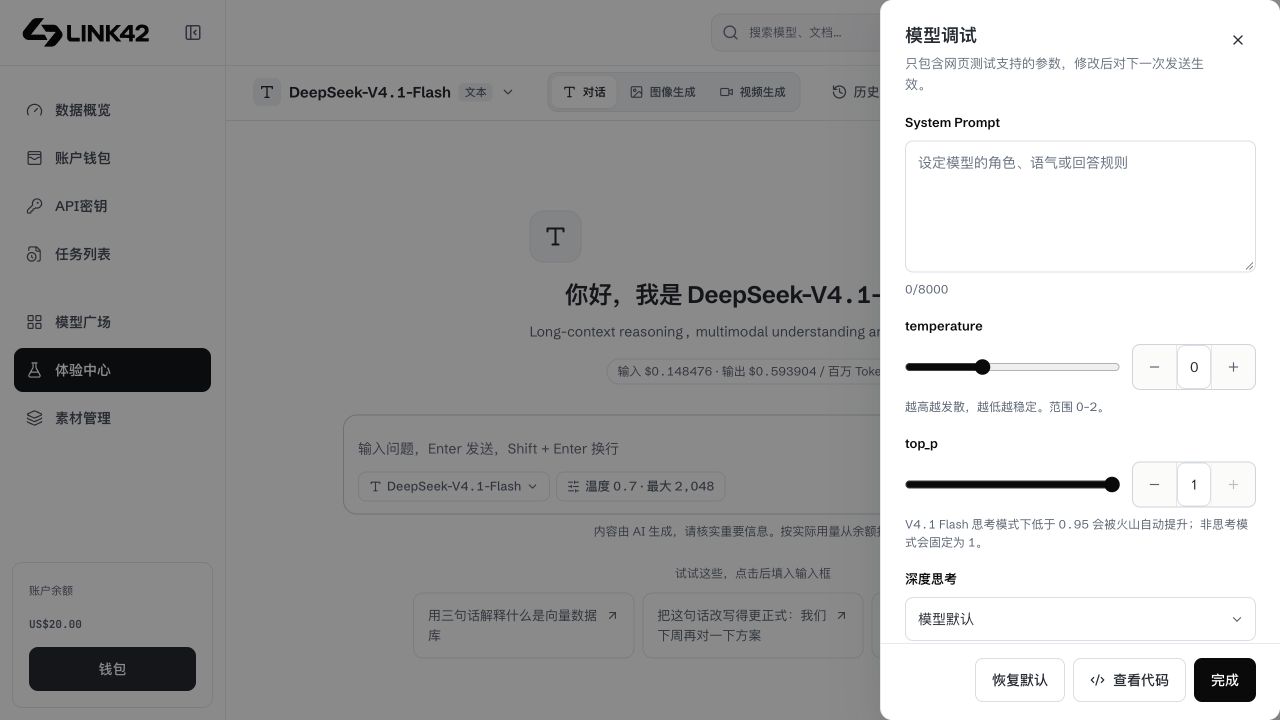Click the 完成 button

1225,680
